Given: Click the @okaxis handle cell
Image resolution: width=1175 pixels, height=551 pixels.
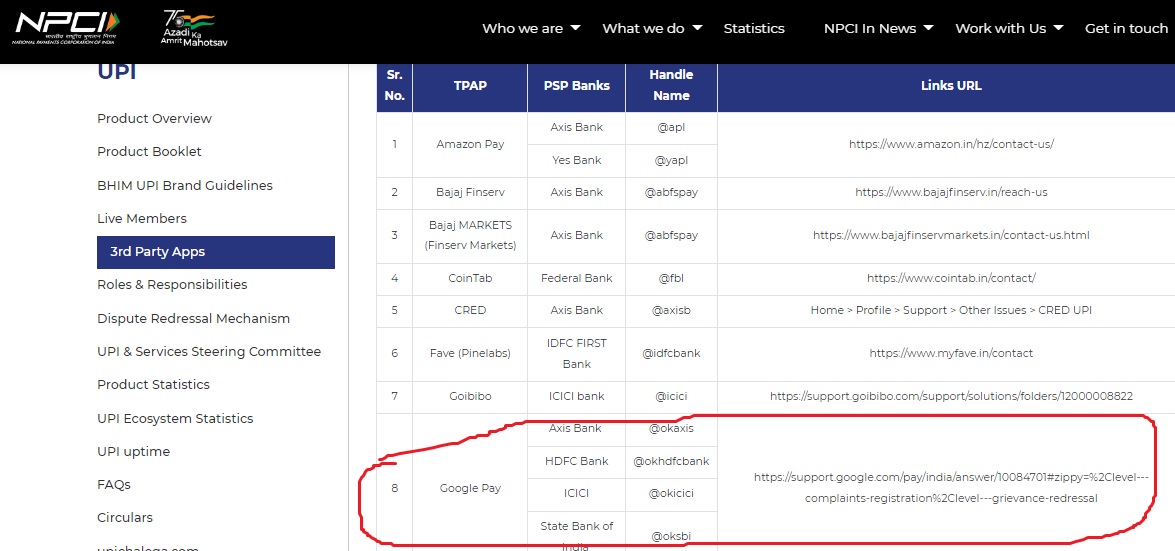Looking at the screenshot, I should coord(671,429).
